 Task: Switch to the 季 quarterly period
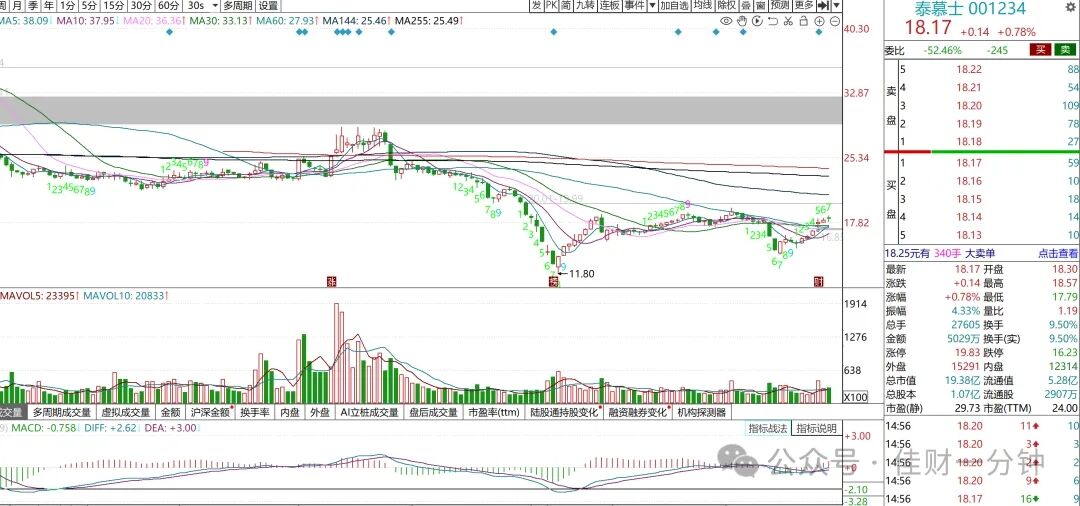[x=32, y=6]
